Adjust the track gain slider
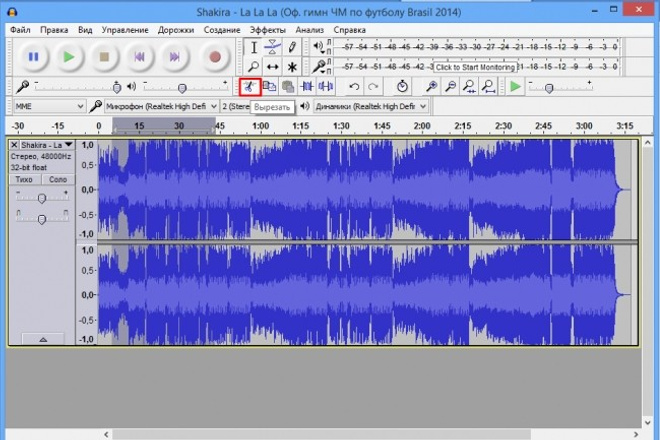 [x=41, y=198]
